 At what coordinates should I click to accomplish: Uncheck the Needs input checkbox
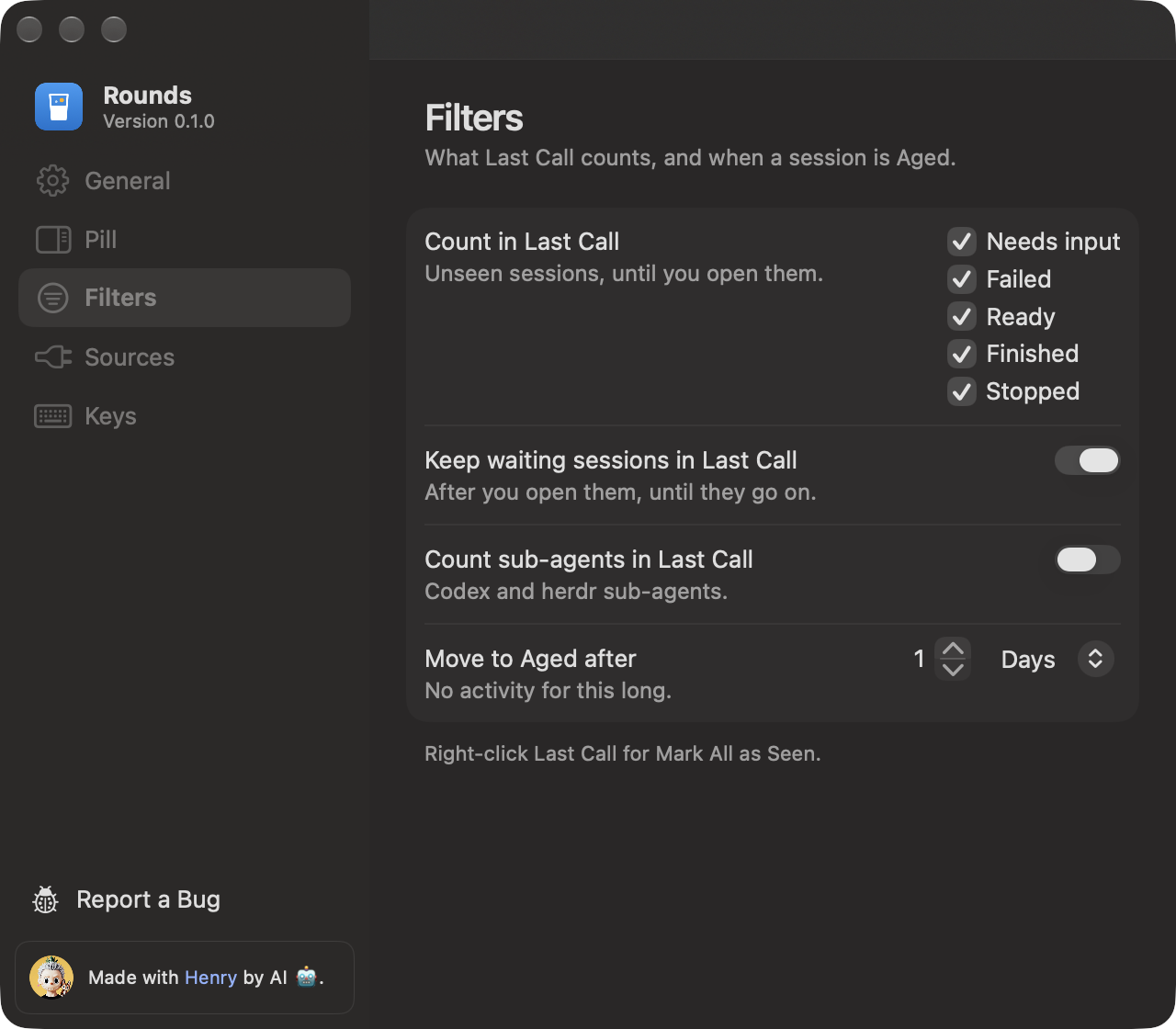[962, 242]
